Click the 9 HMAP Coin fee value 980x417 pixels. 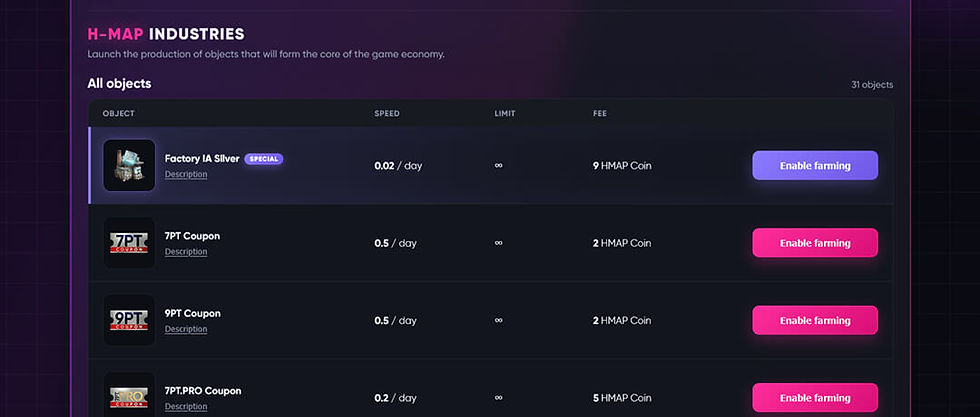[x=622, y=166]
